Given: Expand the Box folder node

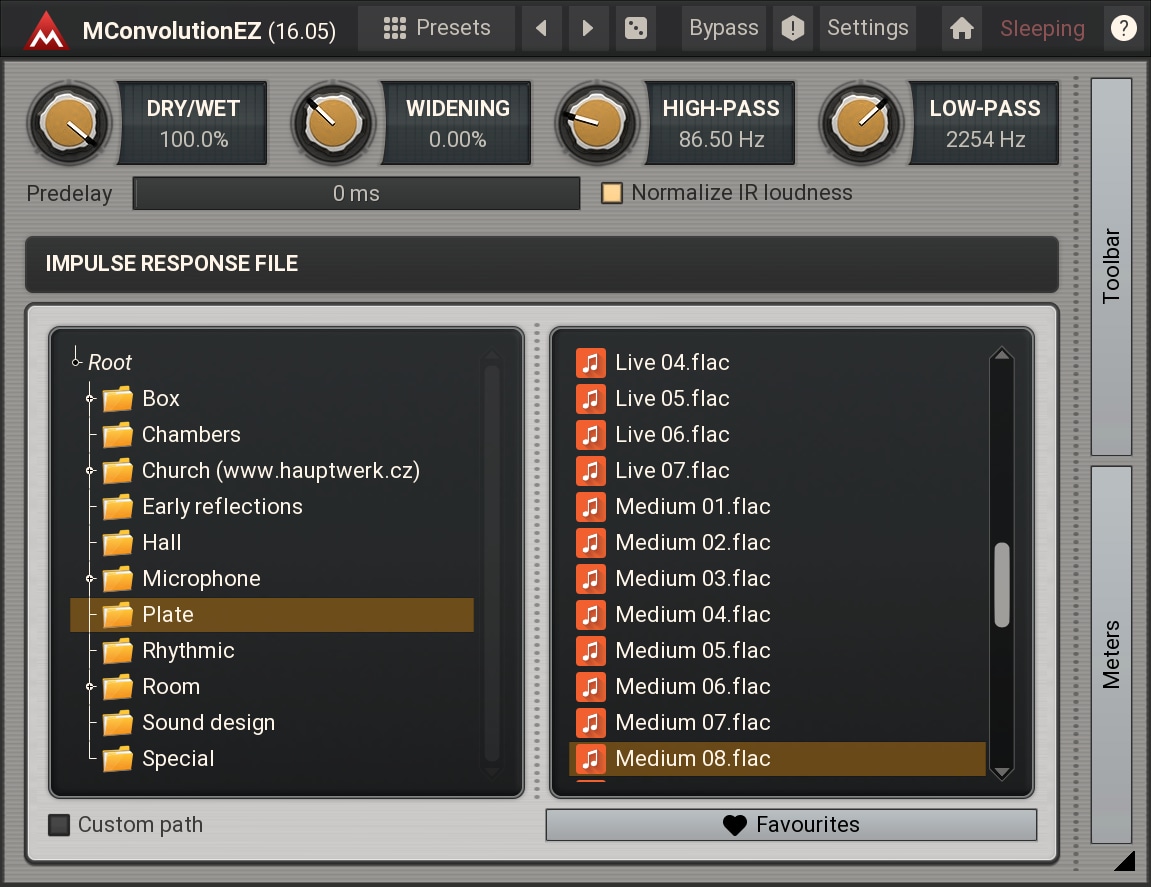Looking at the screenshot, I should [x=90, y=399].
